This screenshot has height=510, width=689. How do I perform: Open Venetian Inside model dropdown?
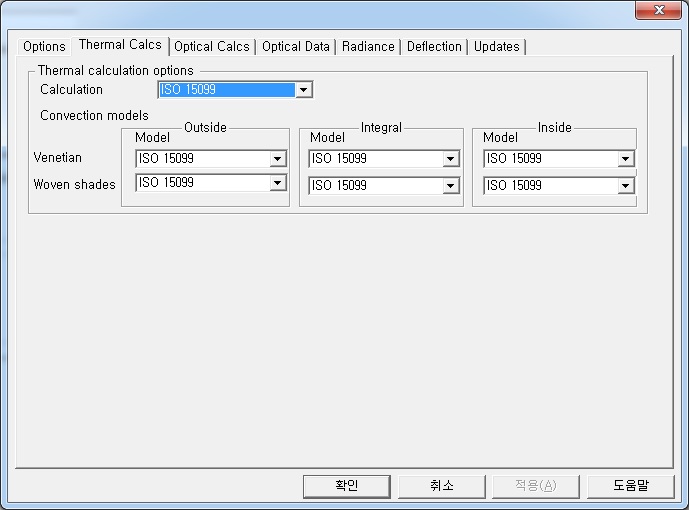(x=625, y=159)
